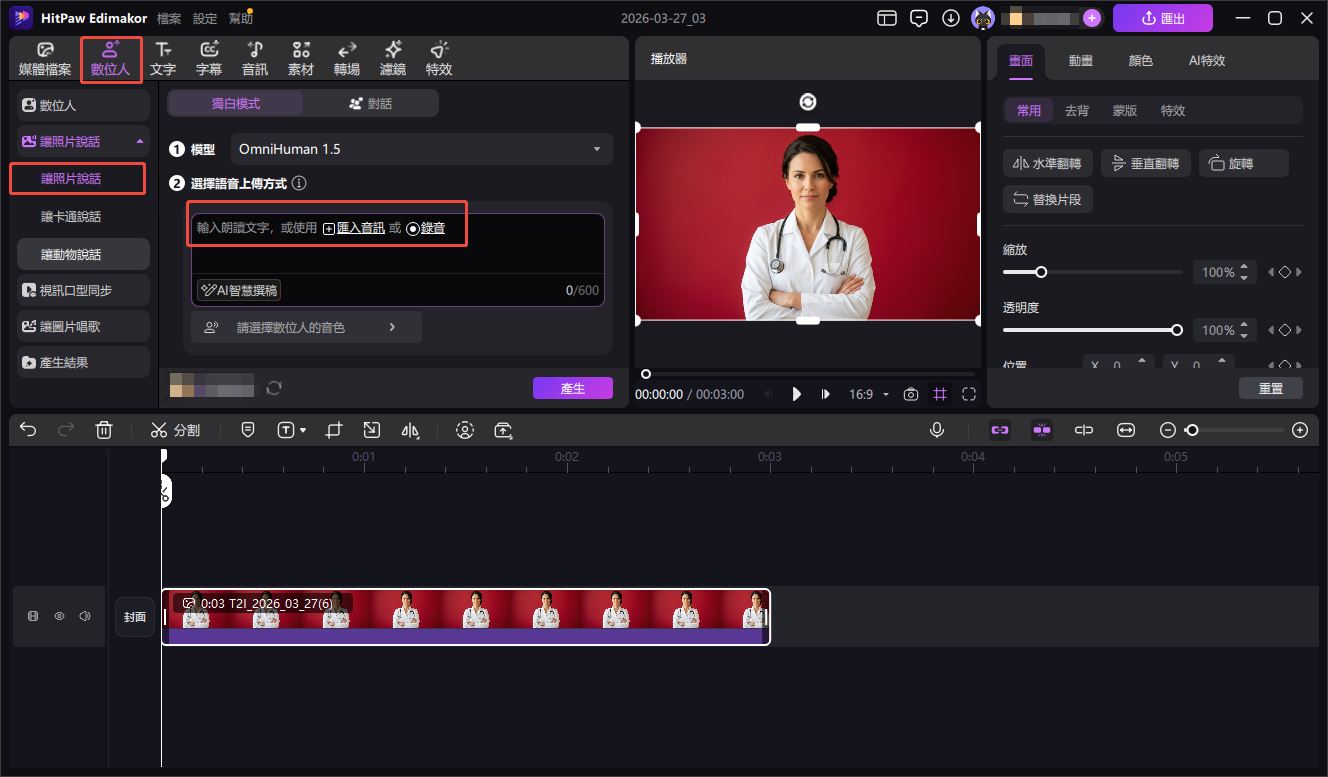1328x777 pixels.
Task: Click the microphone voiceover record icon
Action: pos(937,430)
